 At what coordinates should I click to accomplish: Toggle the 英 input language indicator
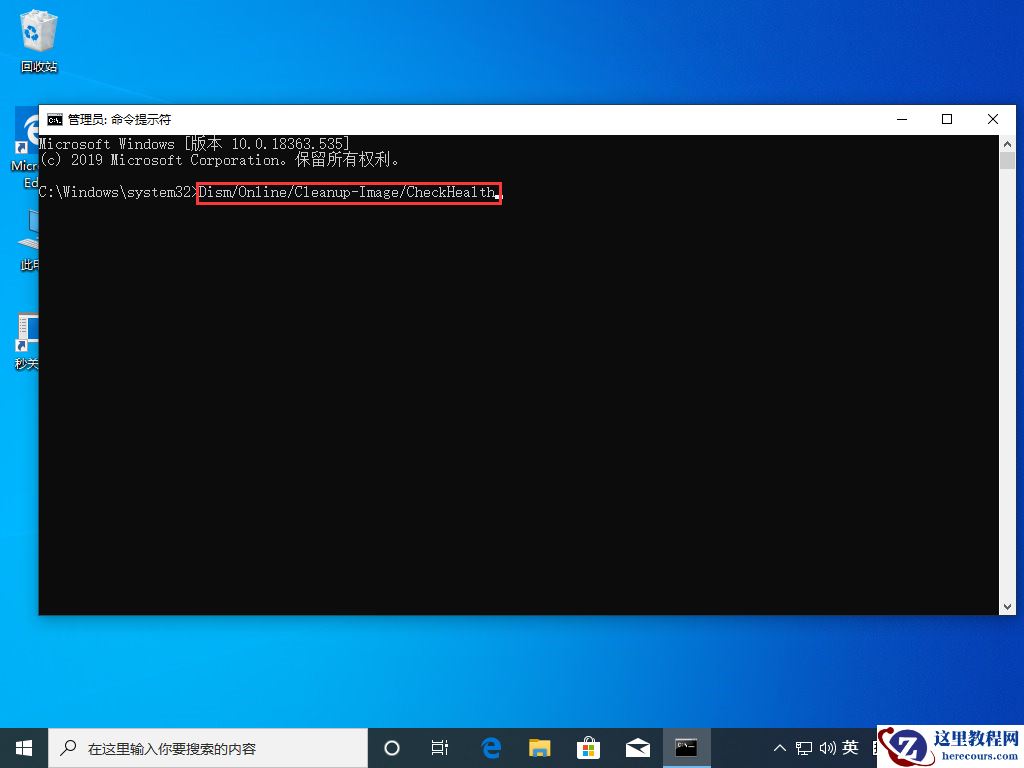[x=849, y=747]
